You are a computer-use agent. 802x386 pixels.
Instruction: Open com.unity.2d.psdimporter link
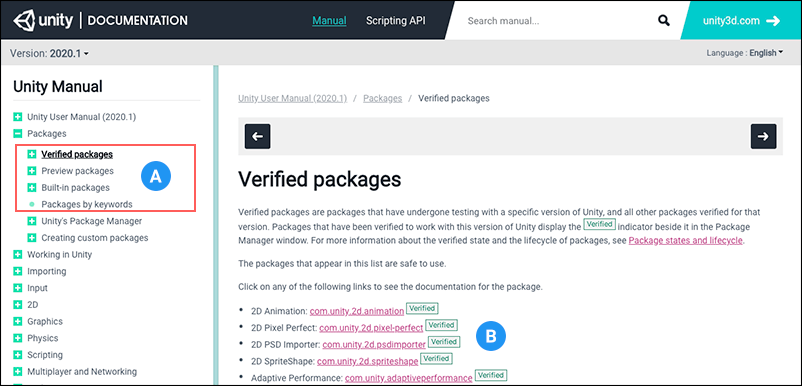coord(374,345)
